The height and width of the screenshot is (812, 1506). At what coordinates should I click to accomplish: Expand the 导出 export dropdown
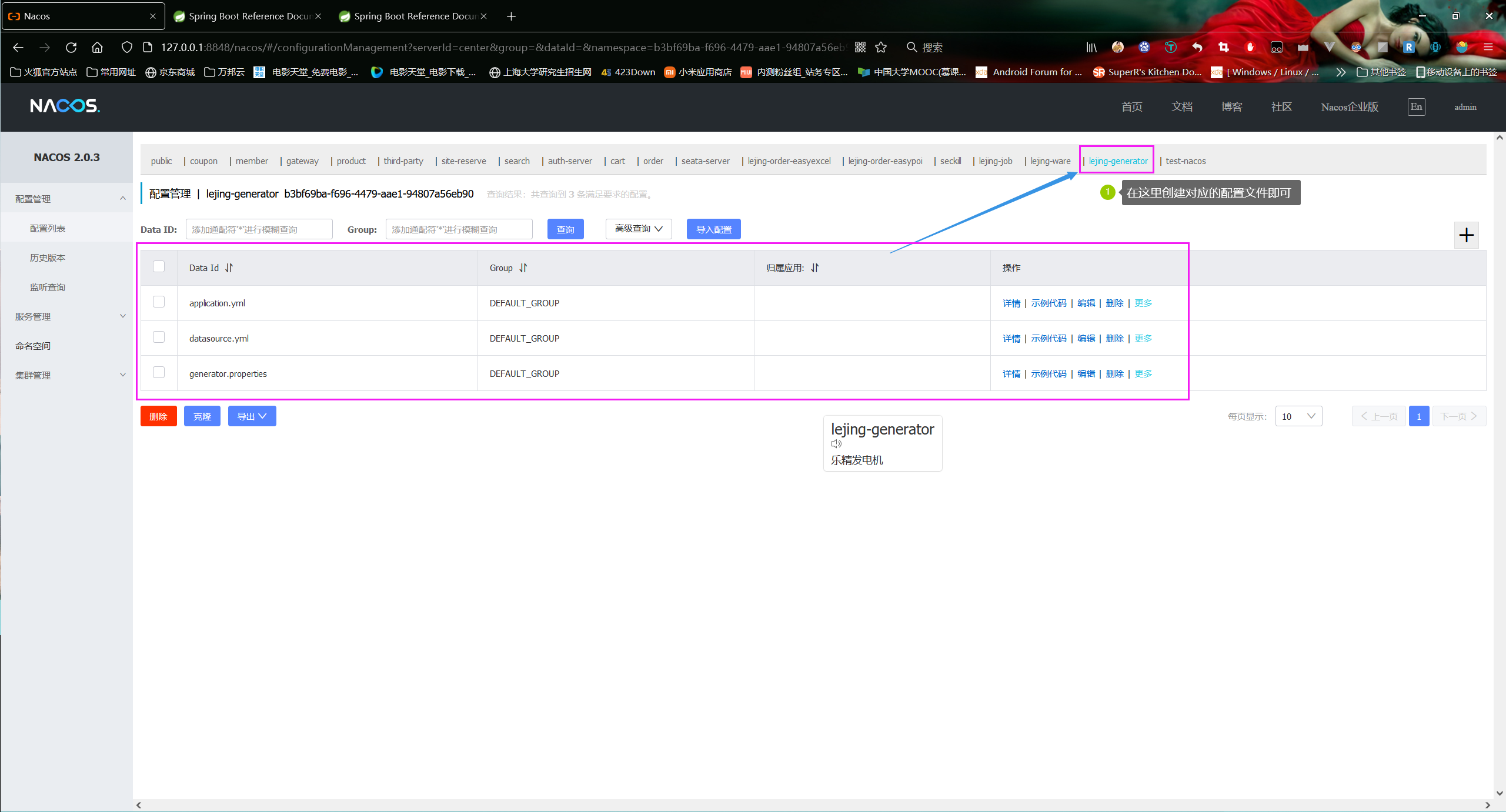[252, 416]
